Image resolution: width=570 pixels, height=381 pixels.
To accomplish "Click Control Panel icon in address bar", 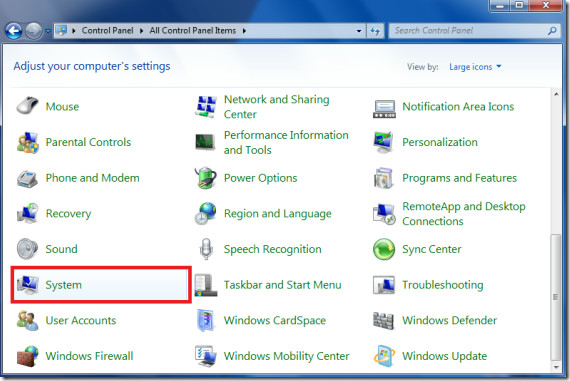I will coord(61,31).
